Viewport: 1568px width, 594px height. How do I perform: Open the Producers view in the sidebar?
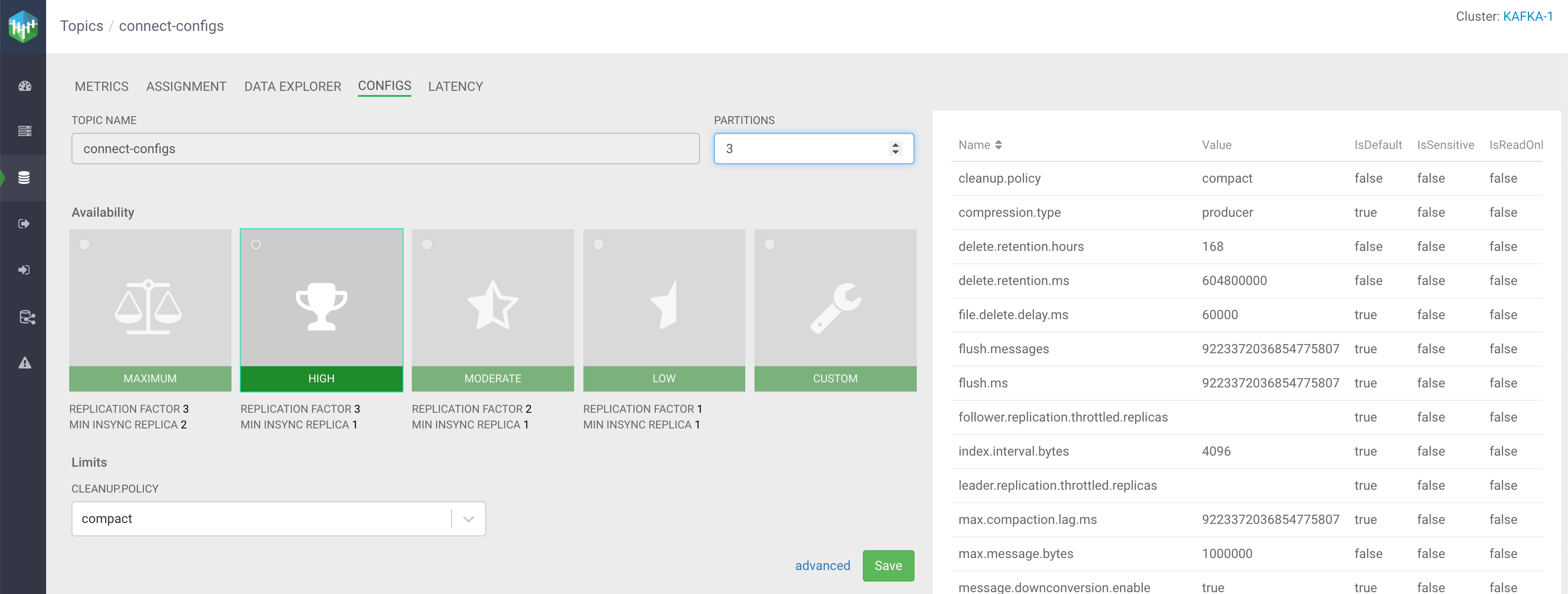coord(24,270)
